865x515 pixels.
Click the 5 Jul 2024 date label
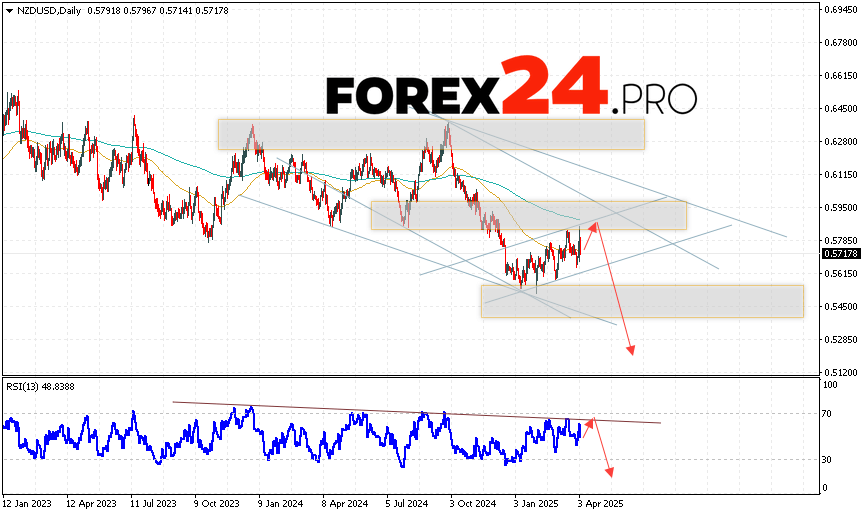point(409,506)
